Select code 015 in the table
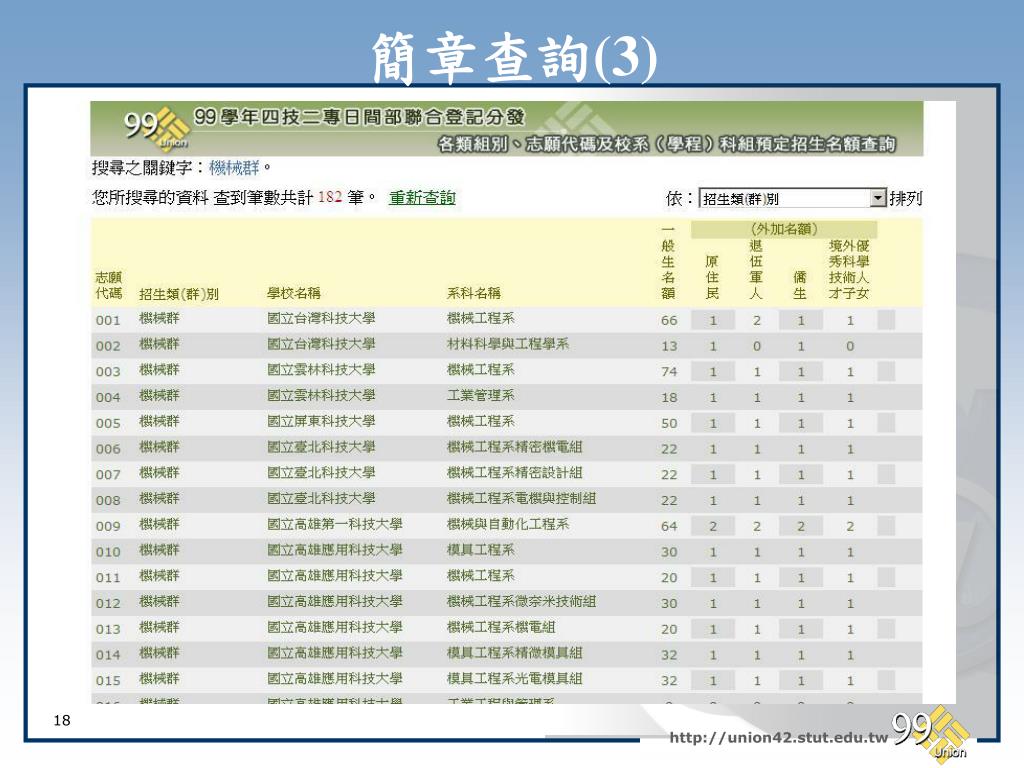Screen dimensions: 1024x768 tap(108, 680)
